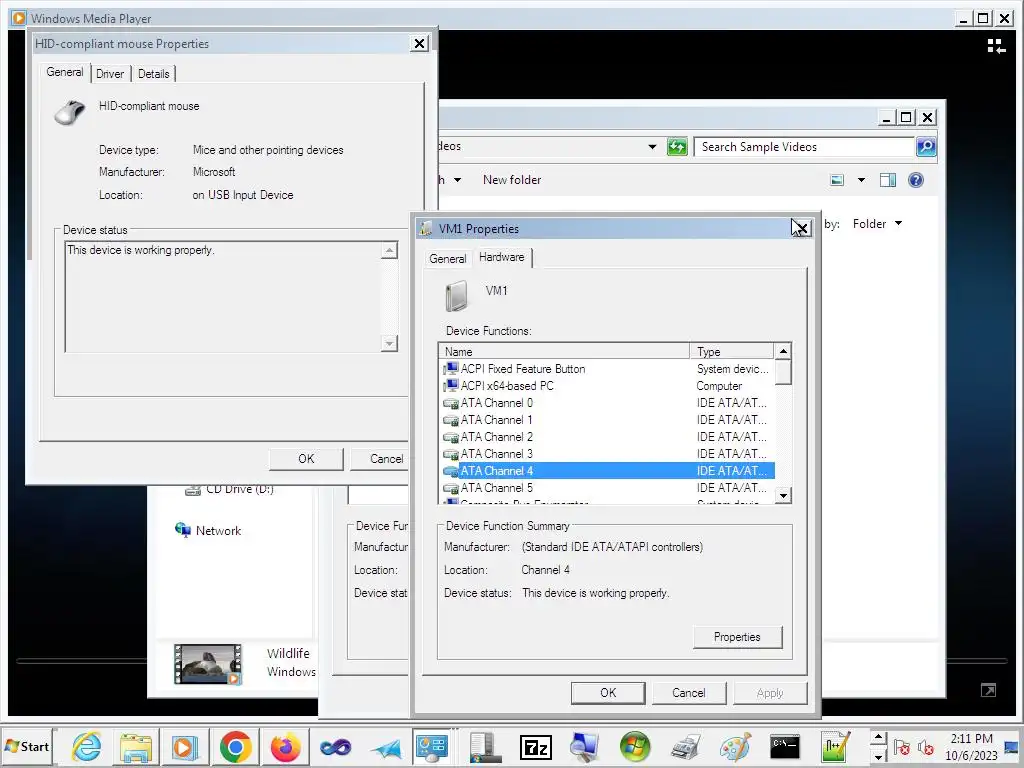
Task: Click the show desktop monitor tray icon
Action: 1012,747
